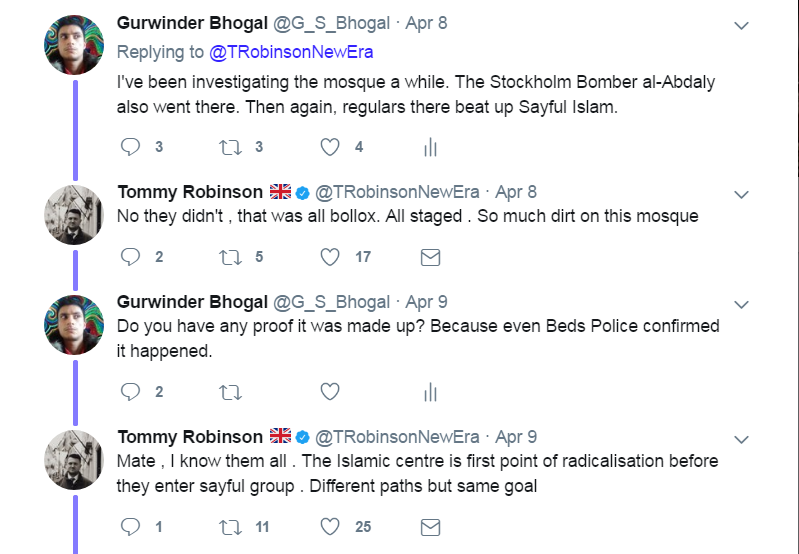Screen dimensions: 799x554
Task: Reply to Tommy's radicalisation tweet
Action: pyautogui.click(x=130, y=526)
